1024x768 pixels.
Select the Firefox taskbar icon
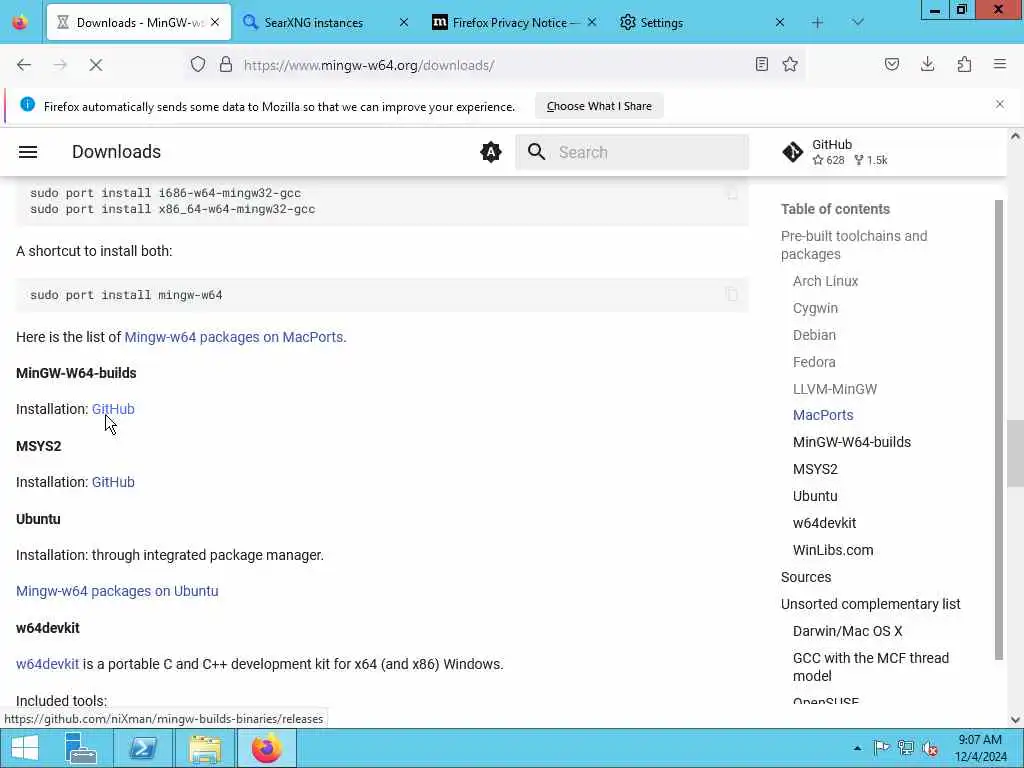point(266,748)
